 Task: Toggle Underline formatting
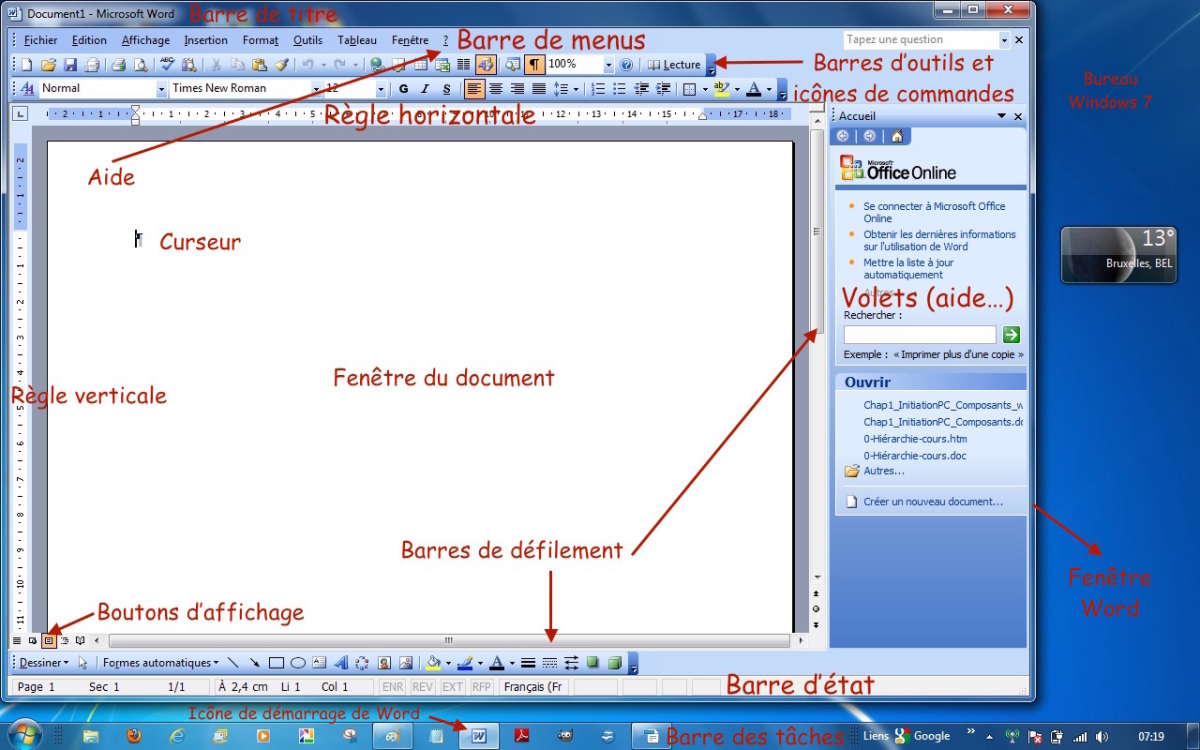[447, 89]
